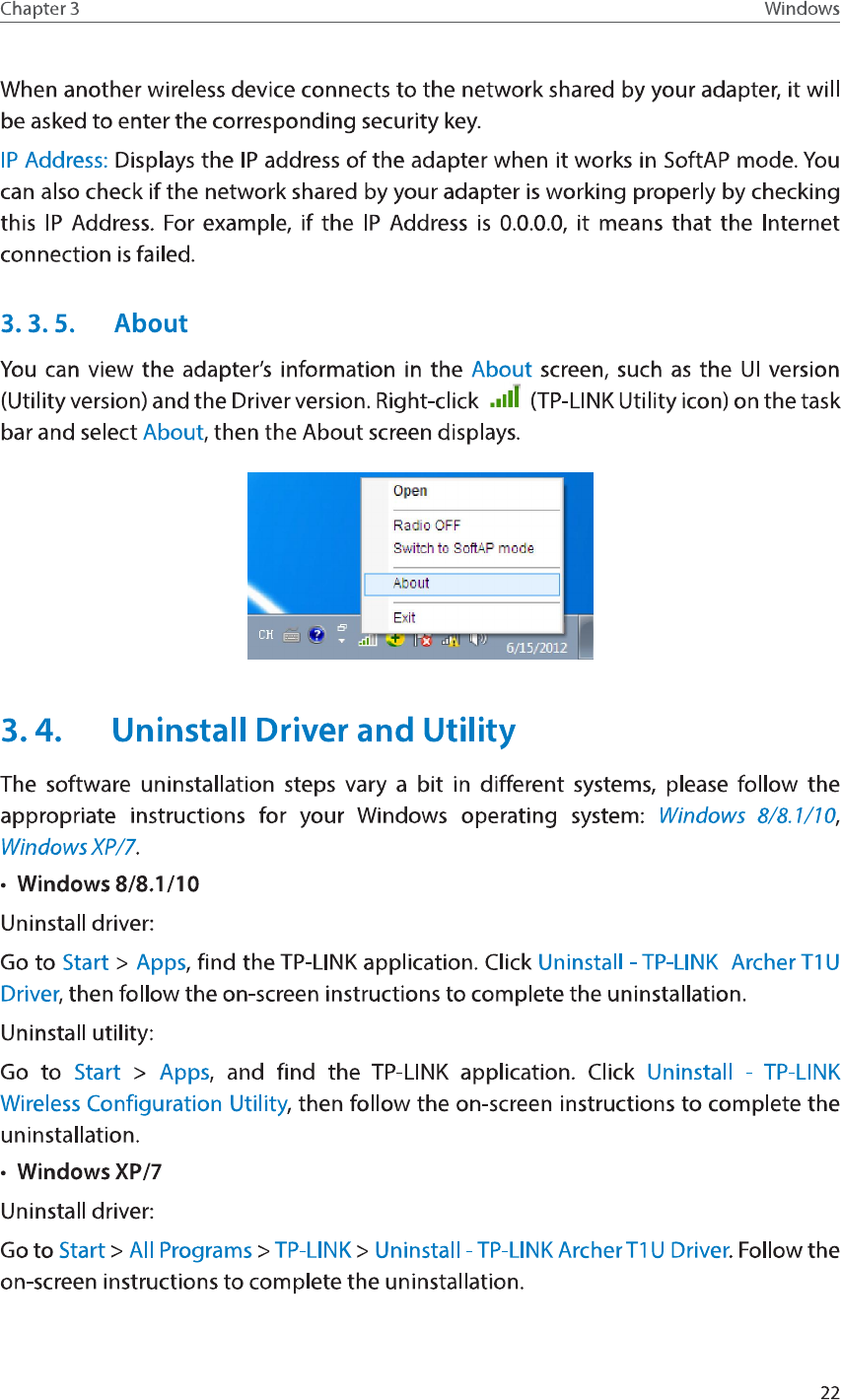Follow the Windows 8/8.1/10 cross-reference link
This screenshot has height=1400, width=841.
coord(746,815)
